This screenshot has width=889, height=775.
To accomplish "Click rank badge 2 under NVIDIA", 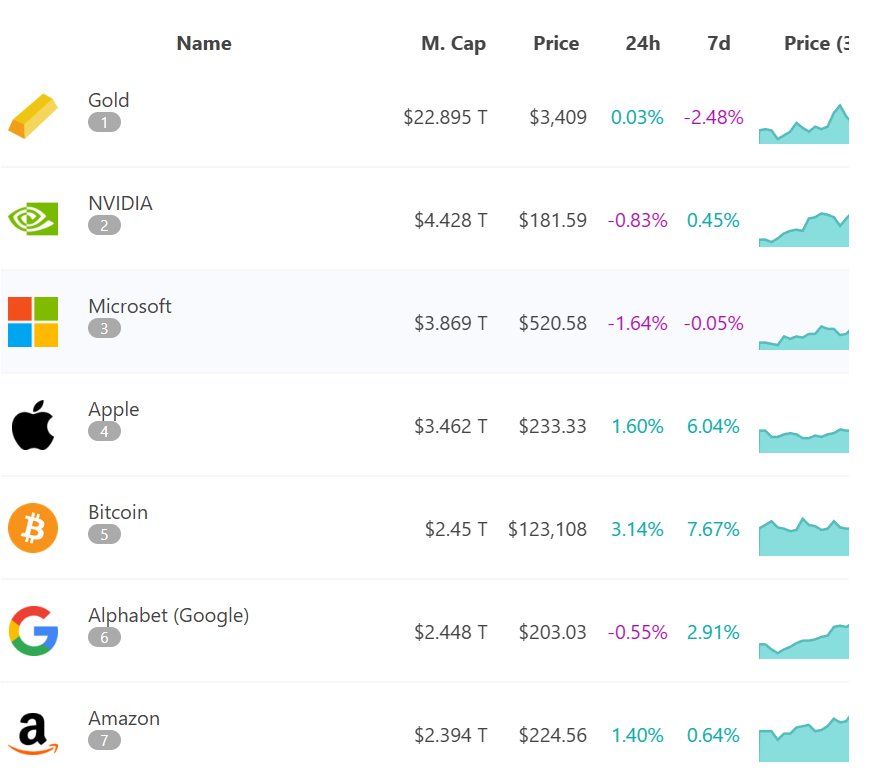I will [104, 226].
